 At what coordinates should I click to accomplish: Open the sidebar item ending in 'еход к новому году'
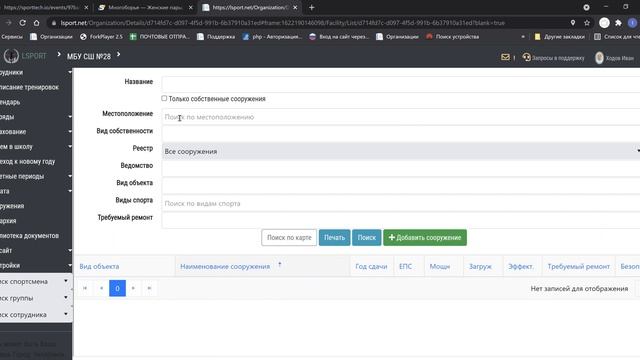[28, 162]
